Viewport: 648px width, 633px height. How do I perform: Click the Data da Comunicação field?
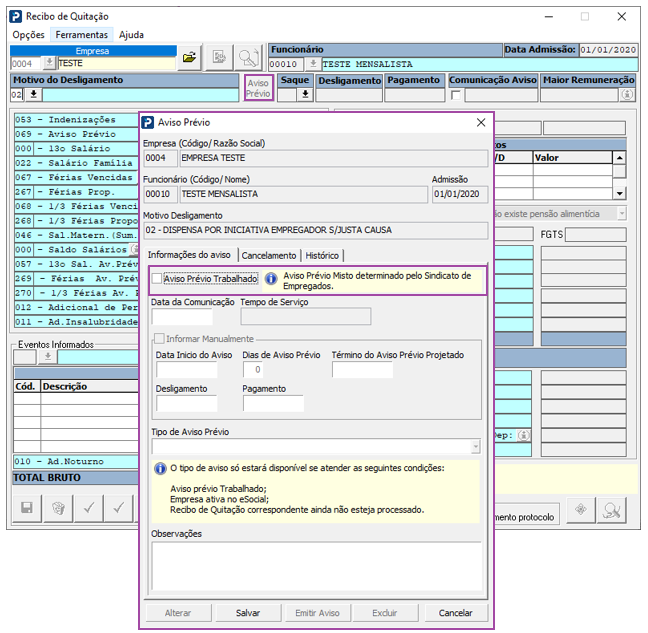tap(182, 317)
